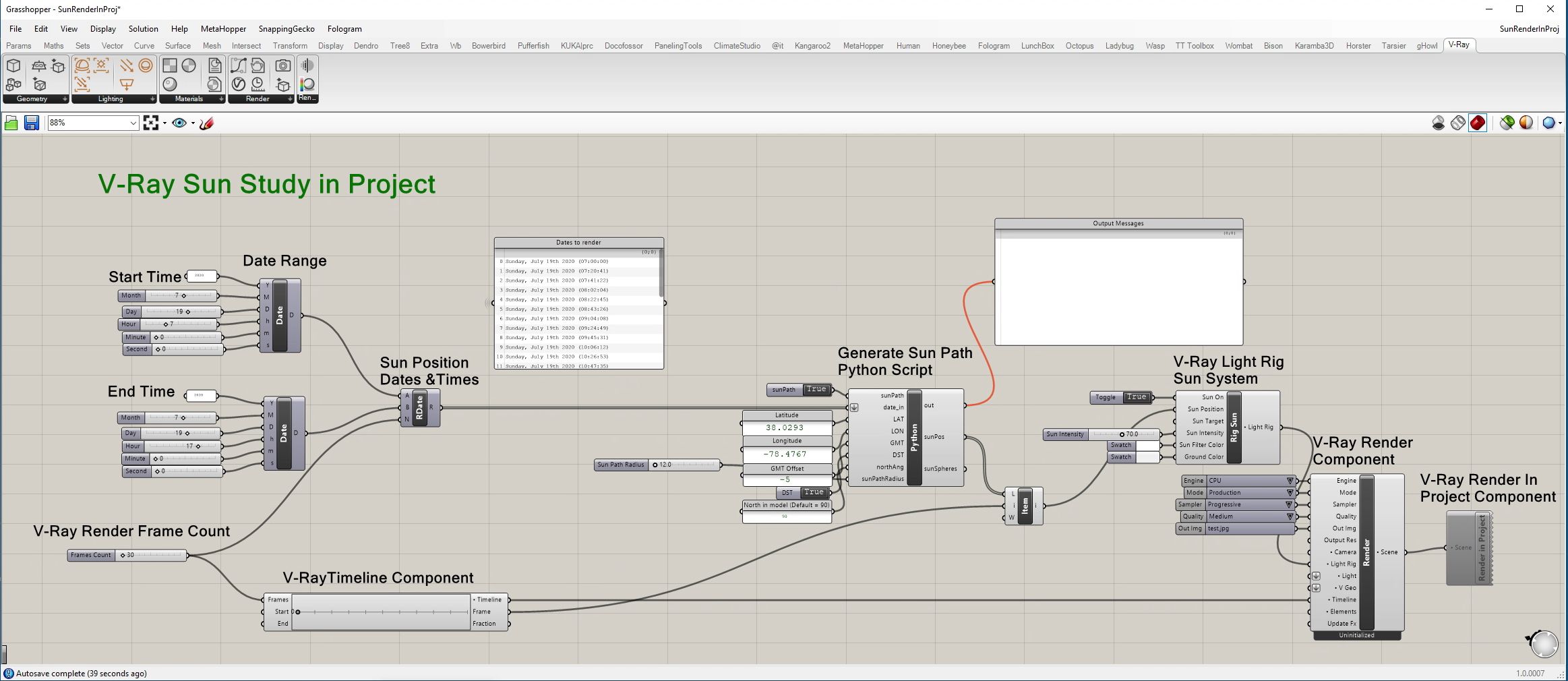Open the Sampler Progressive dropdown
This screenshot has height=681, width=1568.
click(1236, 504)
